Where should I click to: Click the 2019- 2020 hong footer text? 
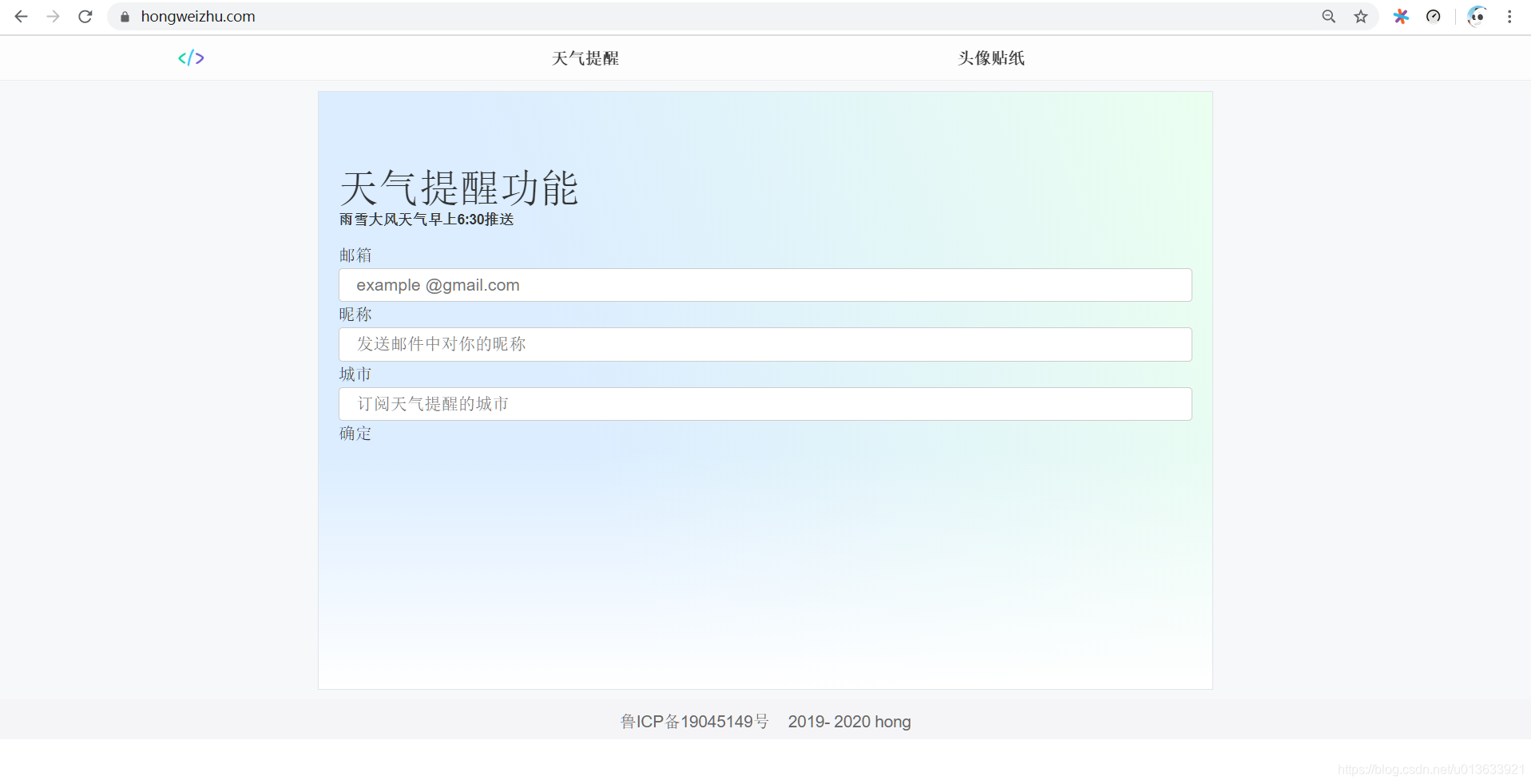pyautogui.click(x=850, y=722)
